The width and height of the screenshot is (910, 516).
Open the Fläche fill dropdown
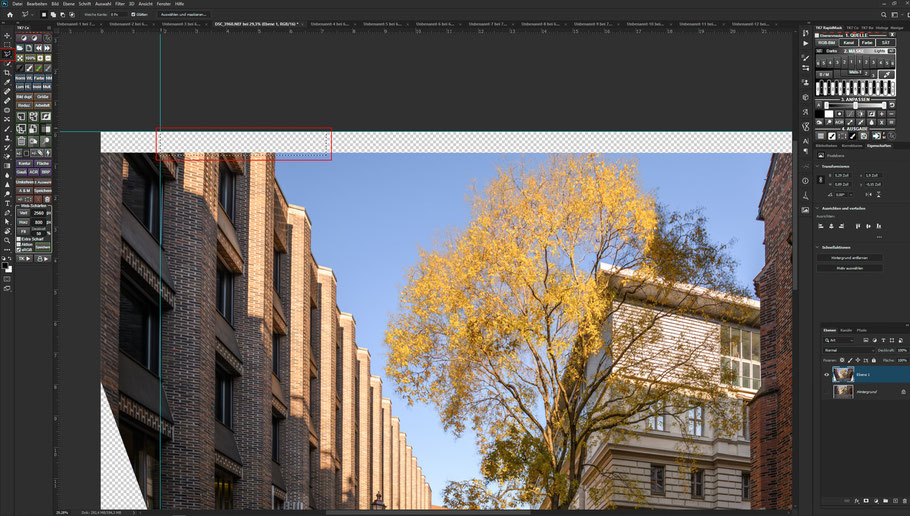point(902,360)
